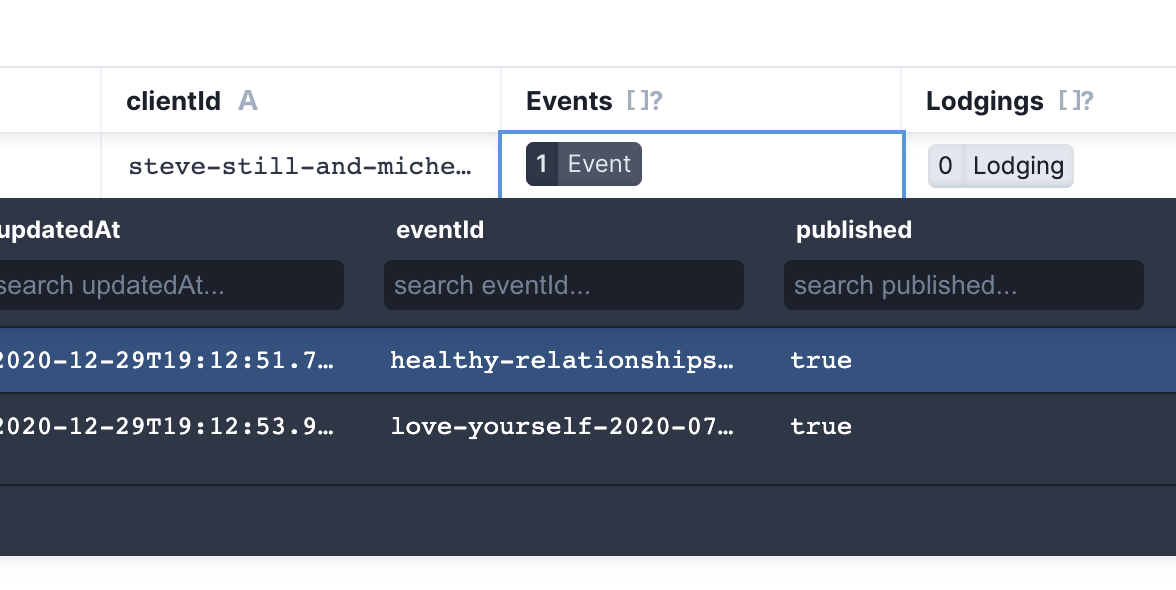Click the Lodgings column header
Image resolution: width=1176 pixels, height=590 pixels.
tap(1038, 100)
